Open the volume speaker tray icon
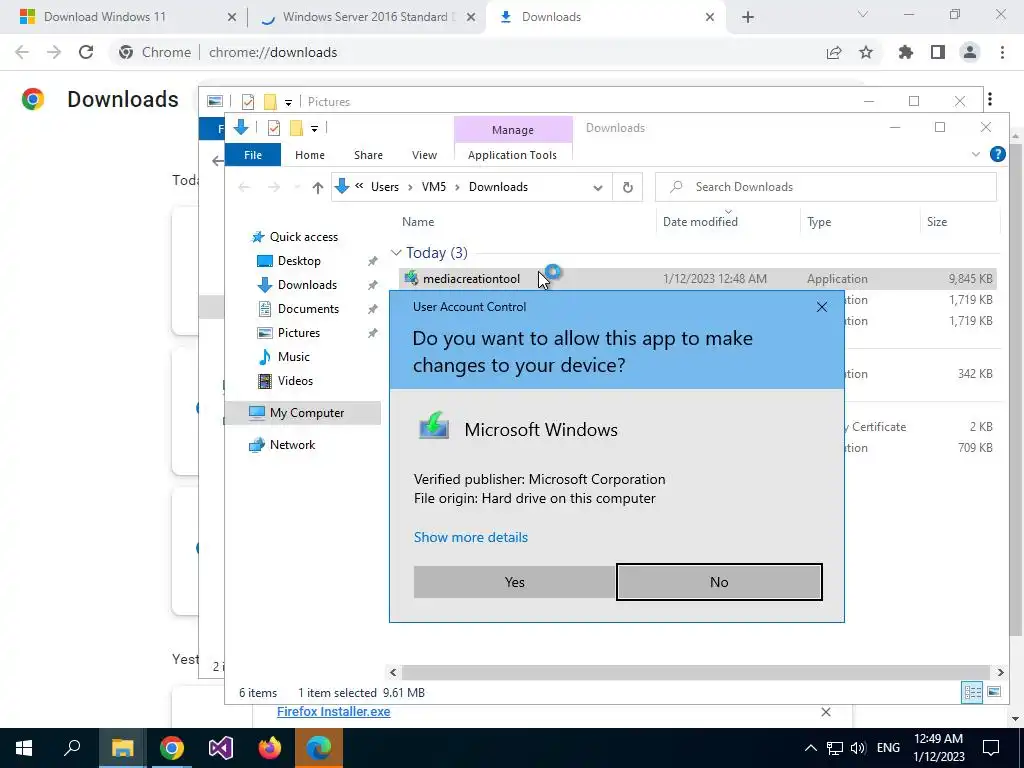Viewport: 1024px width, 768px height. click(x=858, y=748)
